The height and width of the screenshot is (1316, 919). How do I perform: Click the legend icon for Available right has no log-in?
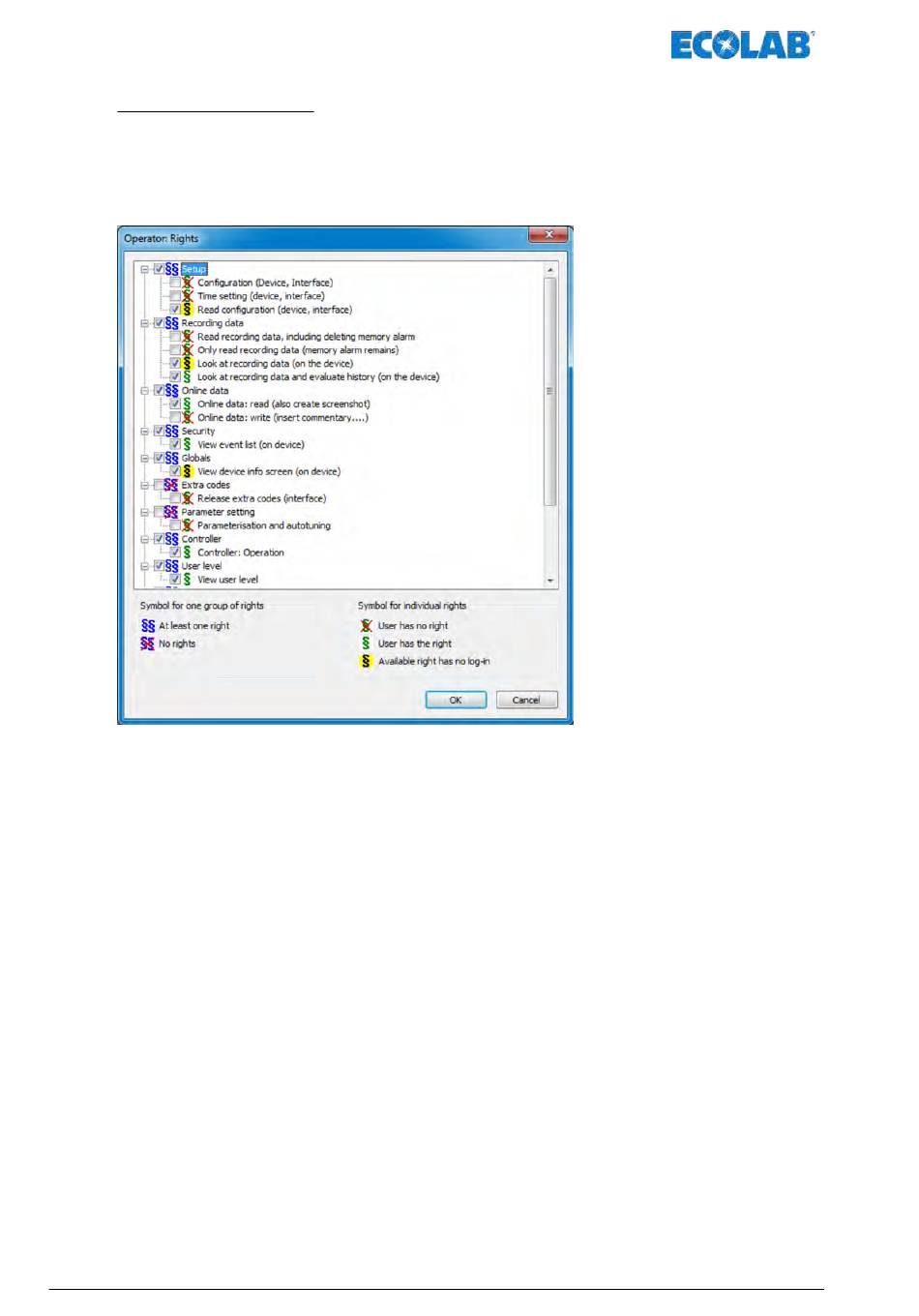click(x=366, y=662)
